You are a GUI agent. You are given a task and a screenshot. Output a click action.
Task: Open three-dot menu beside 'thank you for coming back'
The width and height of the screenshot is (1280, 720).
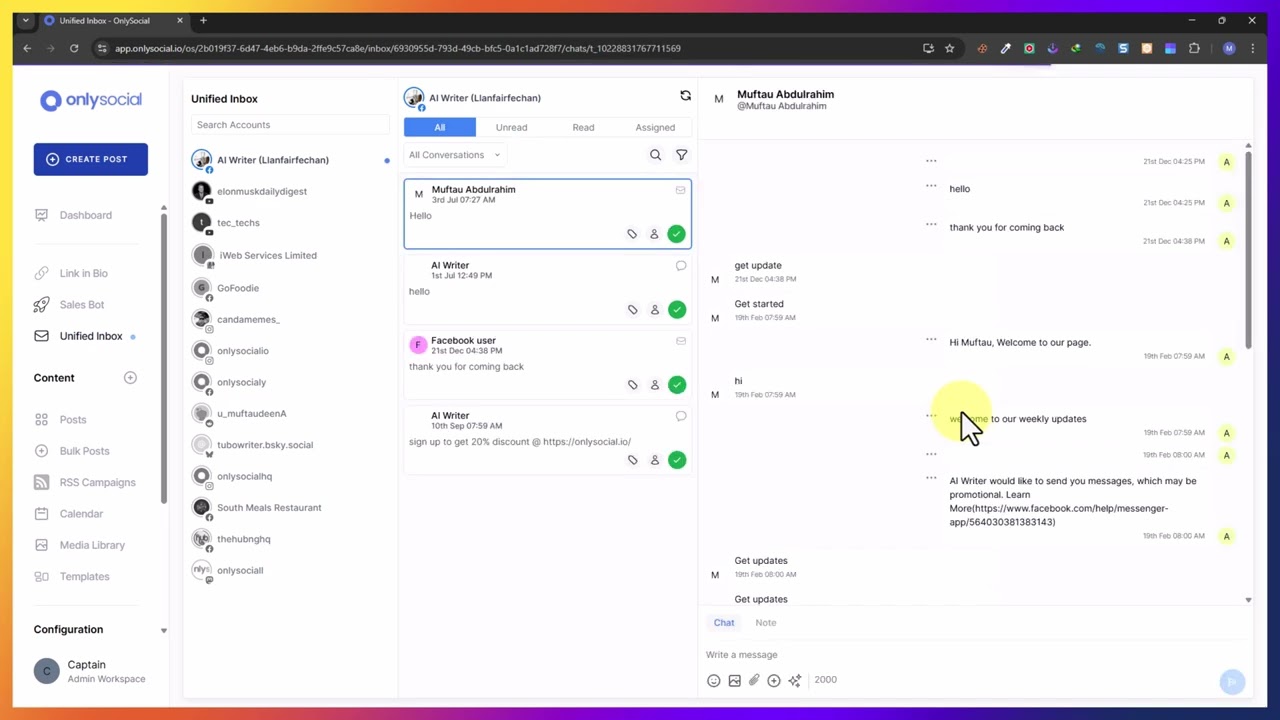(x=931, y=224)
